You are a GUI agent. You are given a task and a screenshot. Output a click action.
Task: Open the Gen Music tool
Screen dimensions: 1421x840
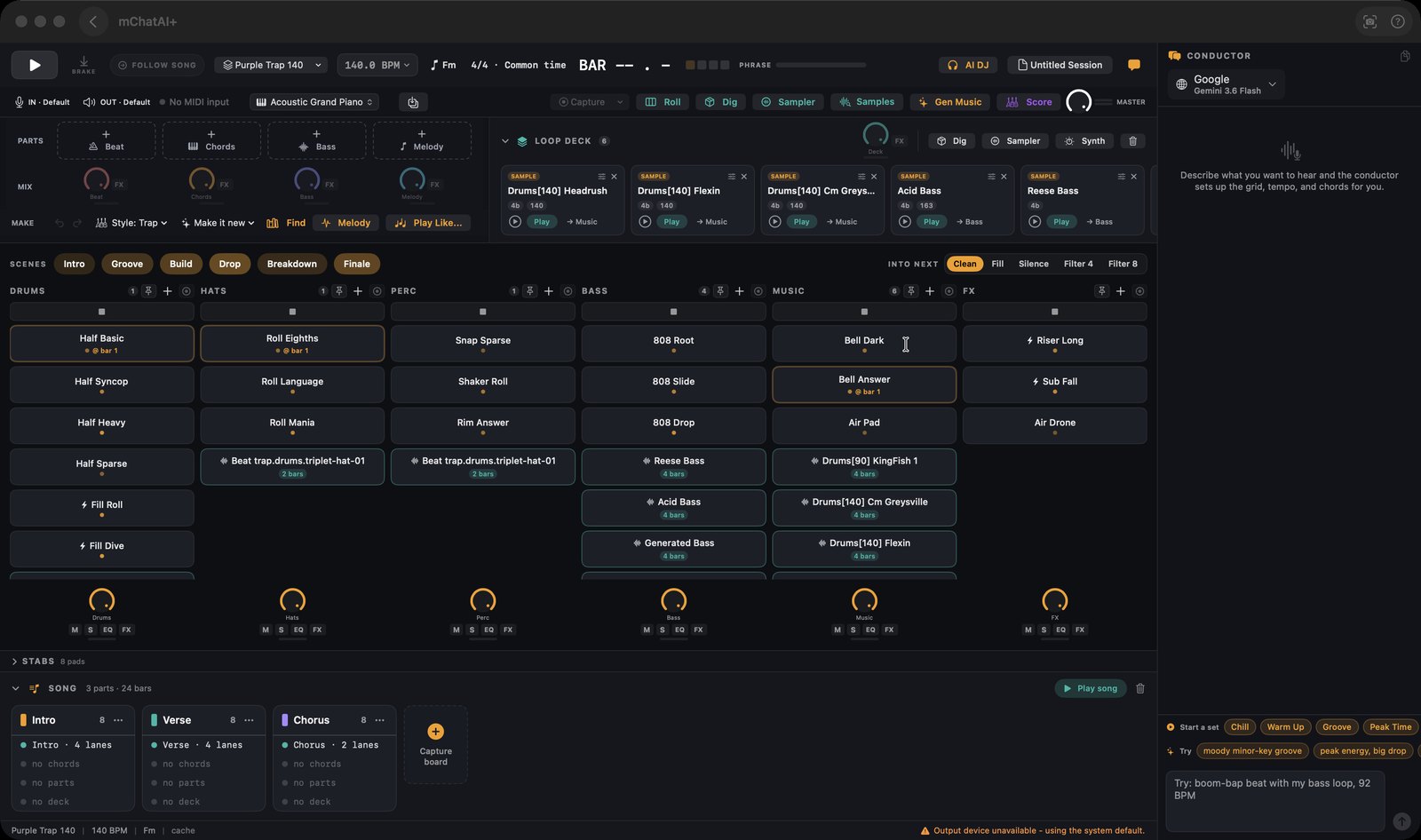tap(949, 102)
